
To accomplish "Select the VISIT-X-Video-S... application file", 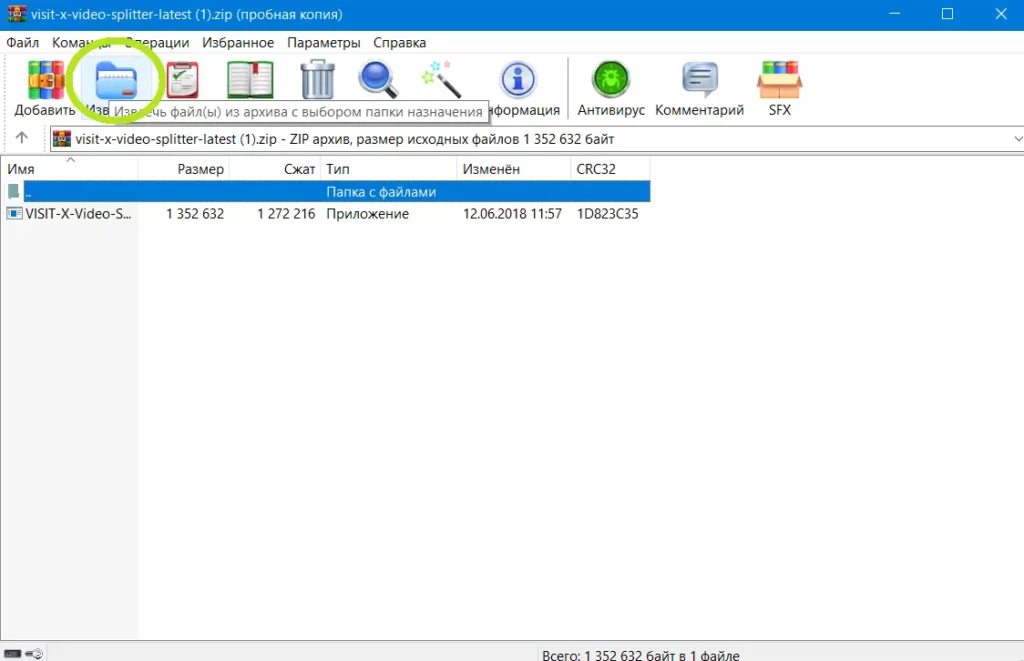I will [x=69, y=214].
